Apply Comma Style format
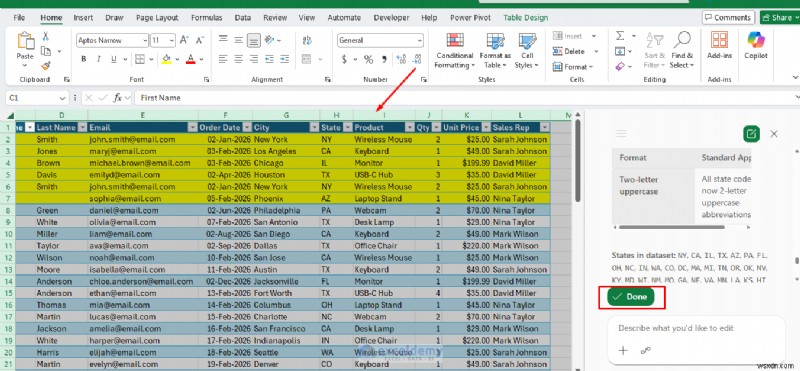 (x=384, y=60)
